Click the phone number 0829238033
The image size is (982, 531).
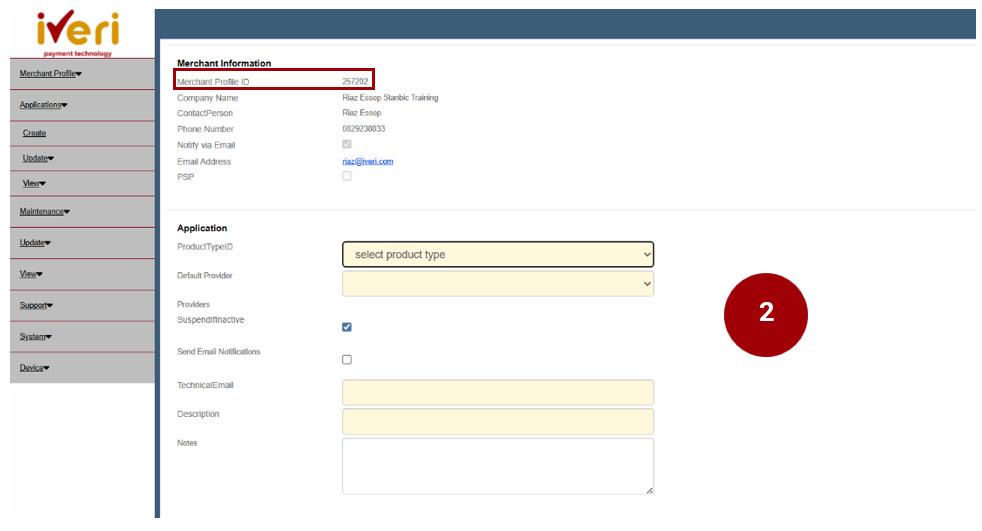tap(363, 129)
